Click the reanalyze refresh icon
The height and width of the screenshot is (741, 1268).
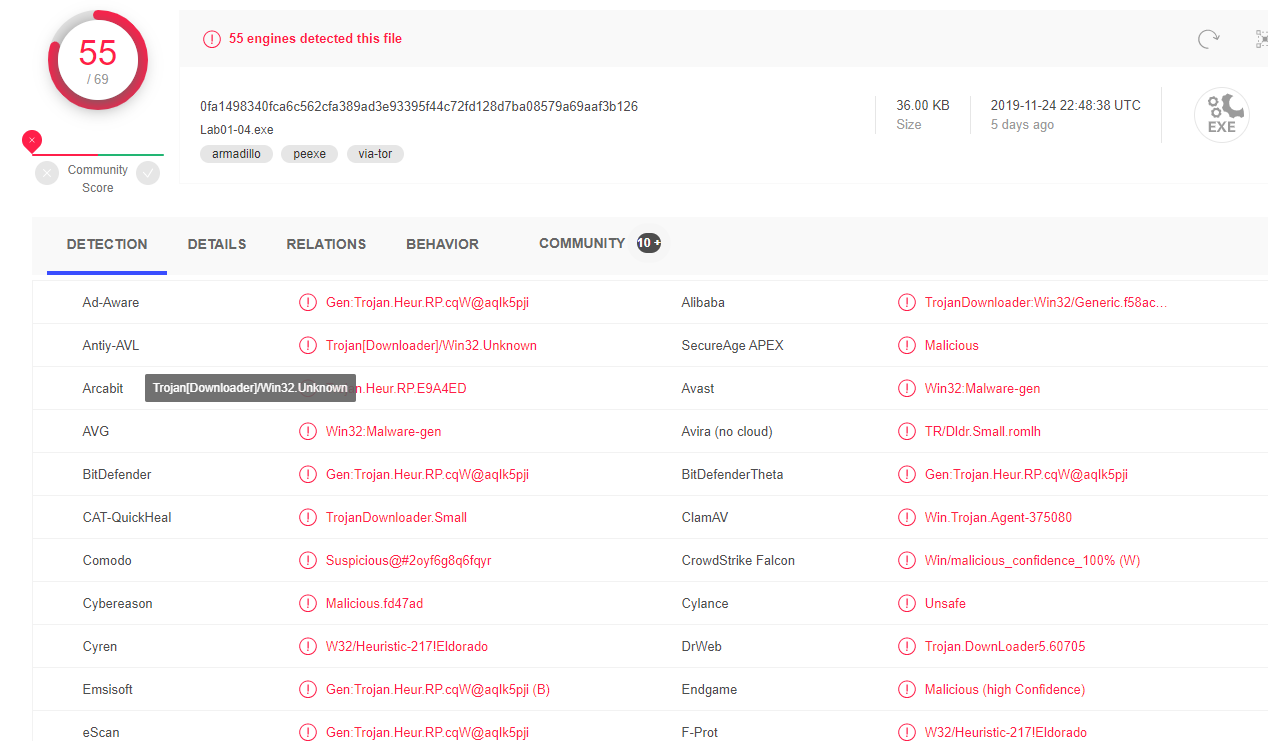[x=1208, y=39]
